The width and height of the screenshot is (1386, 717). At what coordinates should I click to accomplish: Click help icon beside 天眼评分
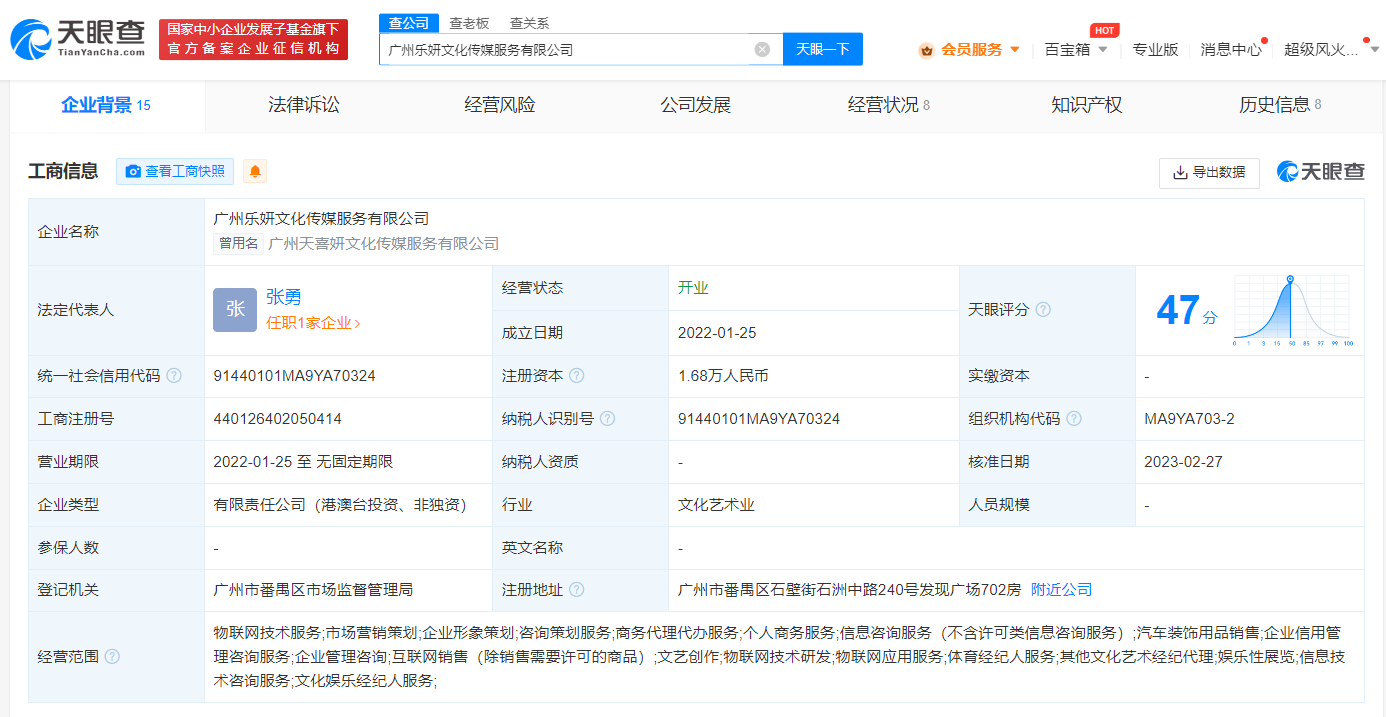(1043, 310)
